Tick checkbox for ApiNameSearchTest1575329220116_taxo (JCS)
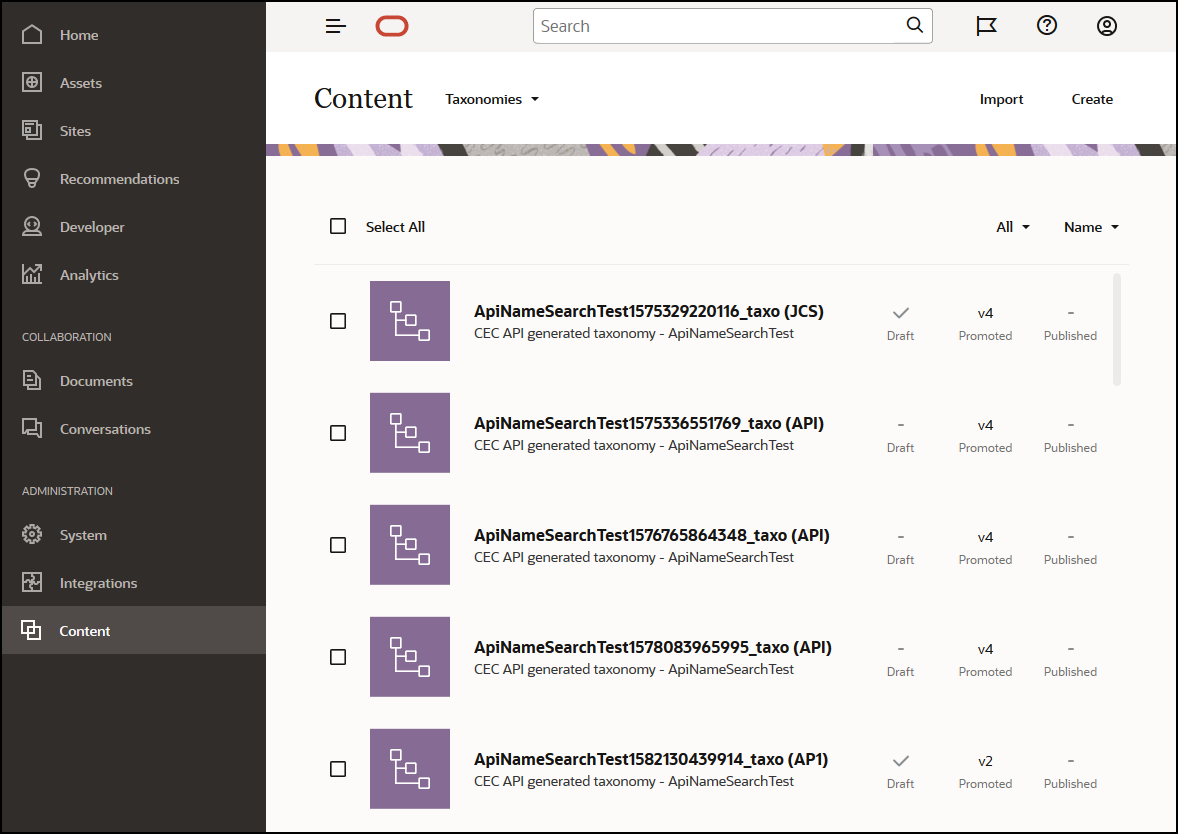 [x=338, y=321]
